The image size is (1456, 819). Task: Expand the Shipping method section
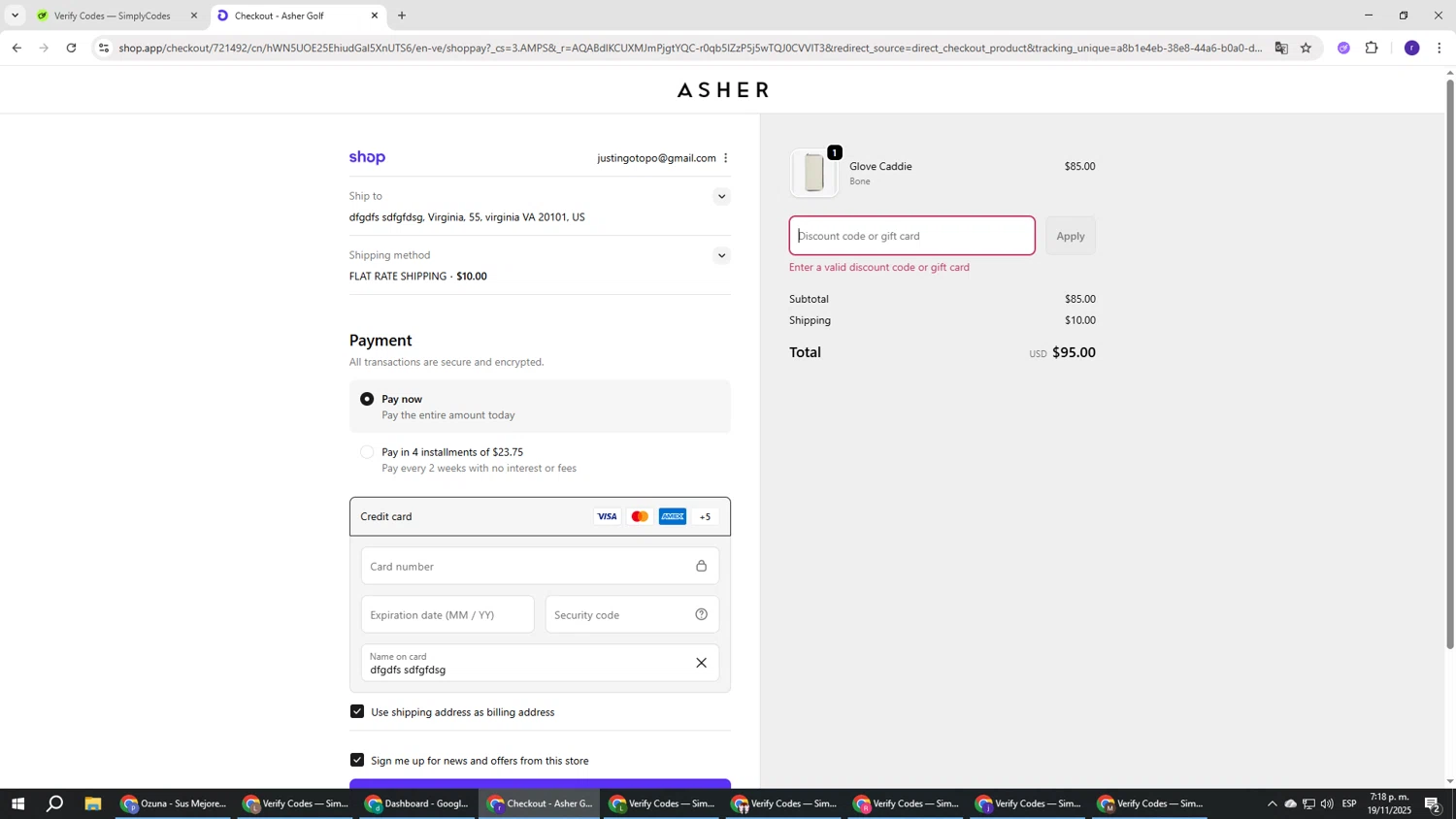[721, 256]
